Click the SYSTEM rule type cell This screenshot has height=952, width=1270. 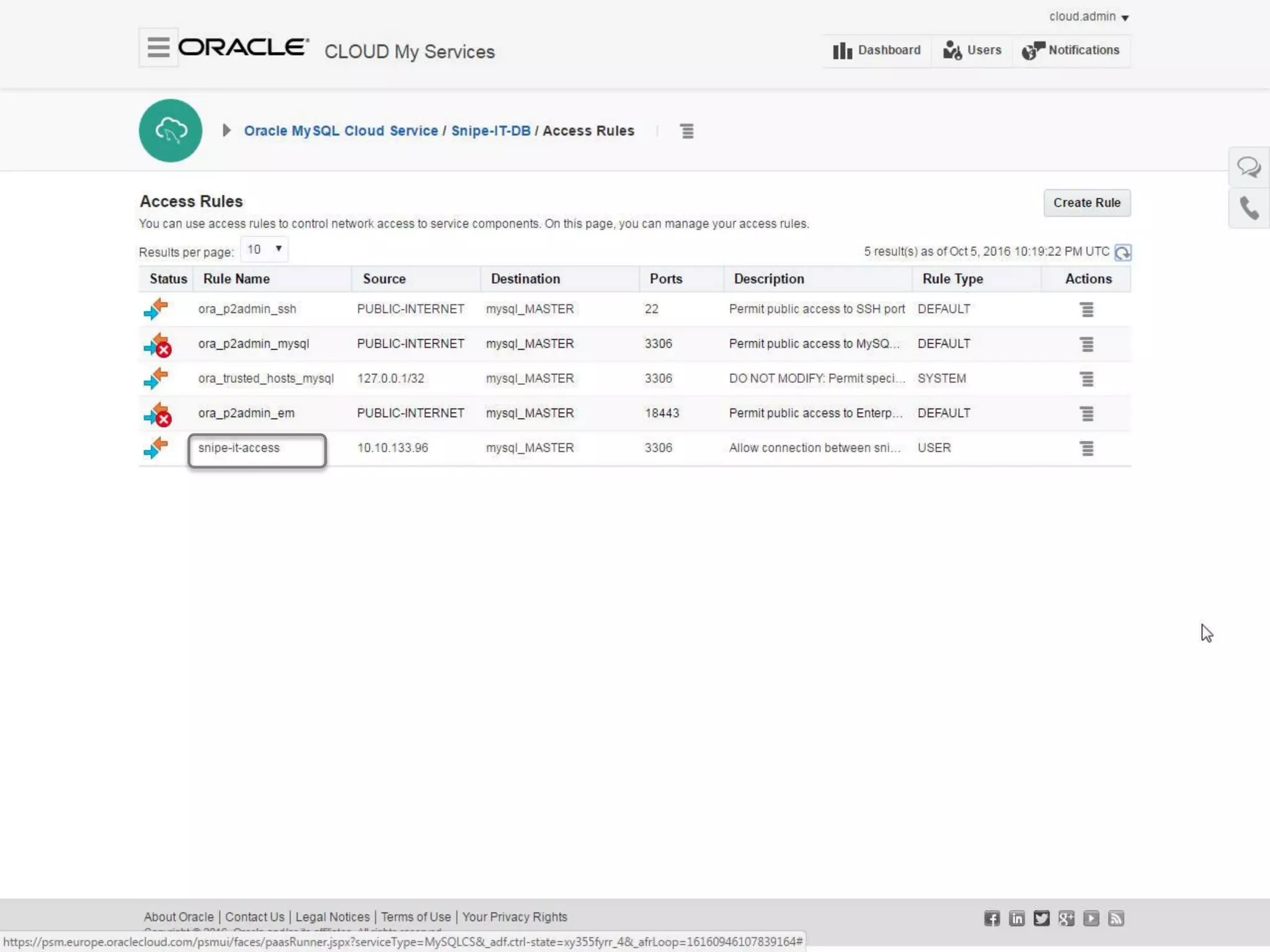point(941,379)
